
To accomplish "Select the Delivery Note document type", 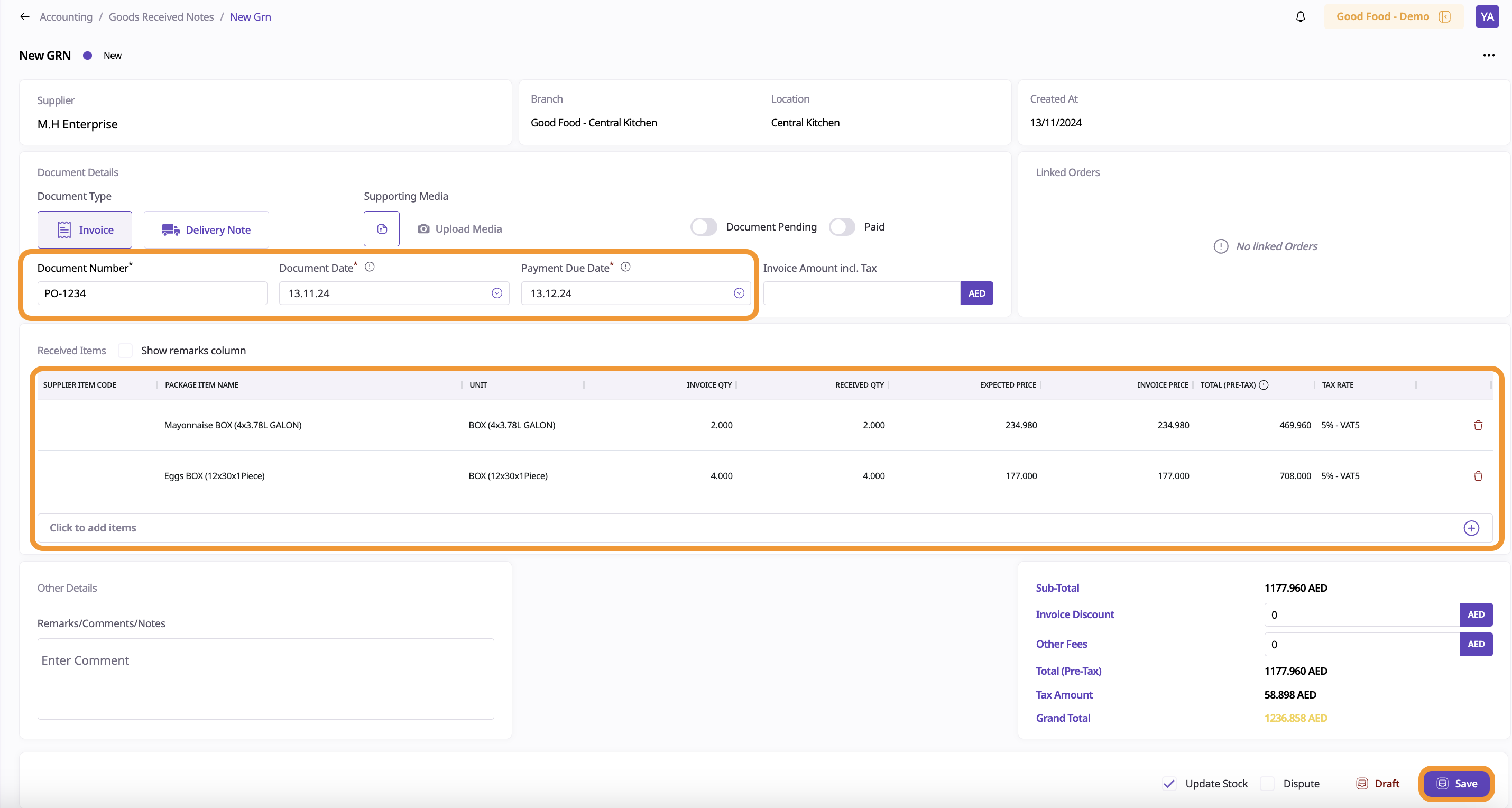I will tap(206, 229).
